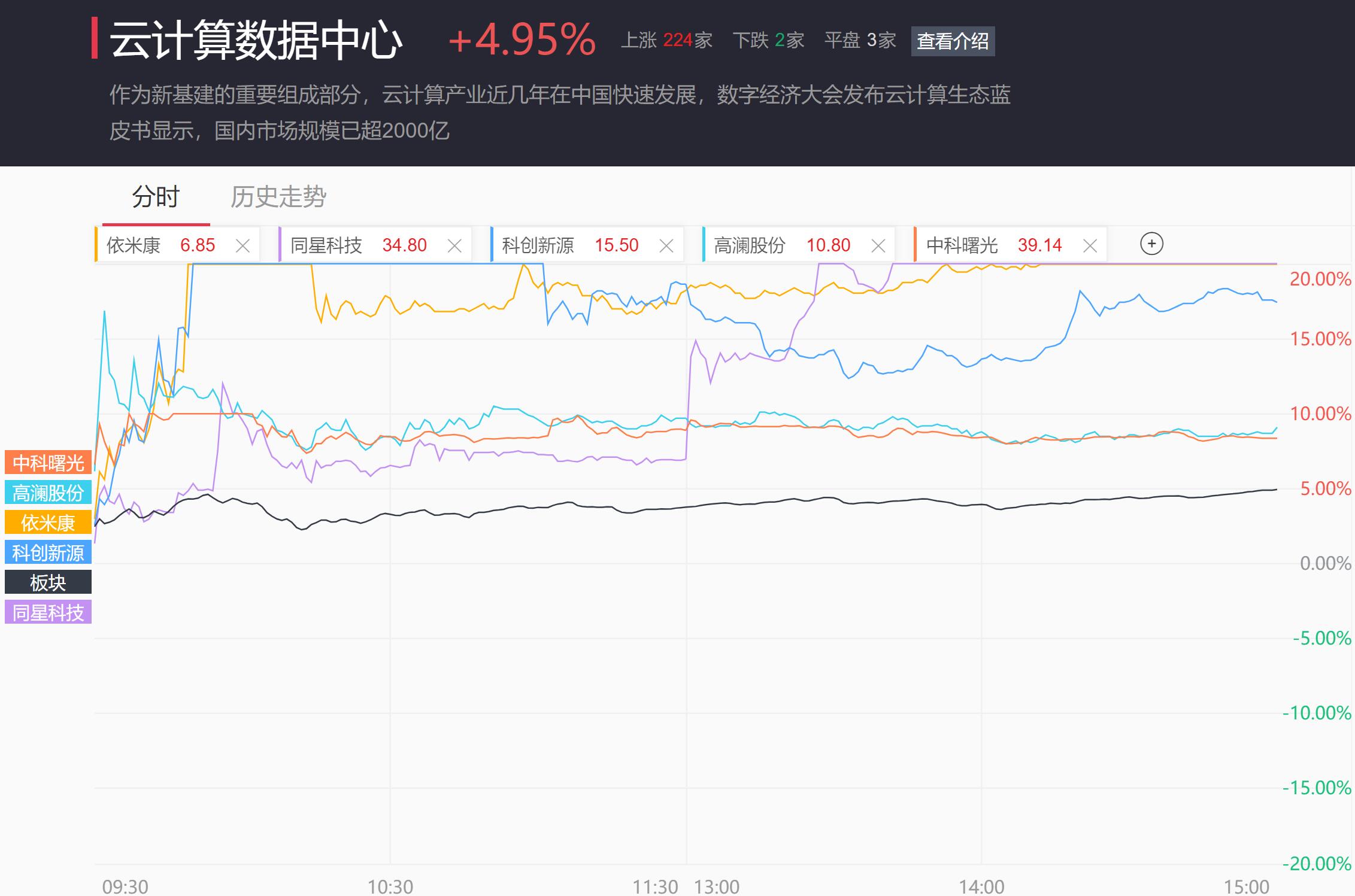Select the 科创新源 15.50 stock chip
1355x896 pixels.
pyautogui.click(x=587, y=245)
